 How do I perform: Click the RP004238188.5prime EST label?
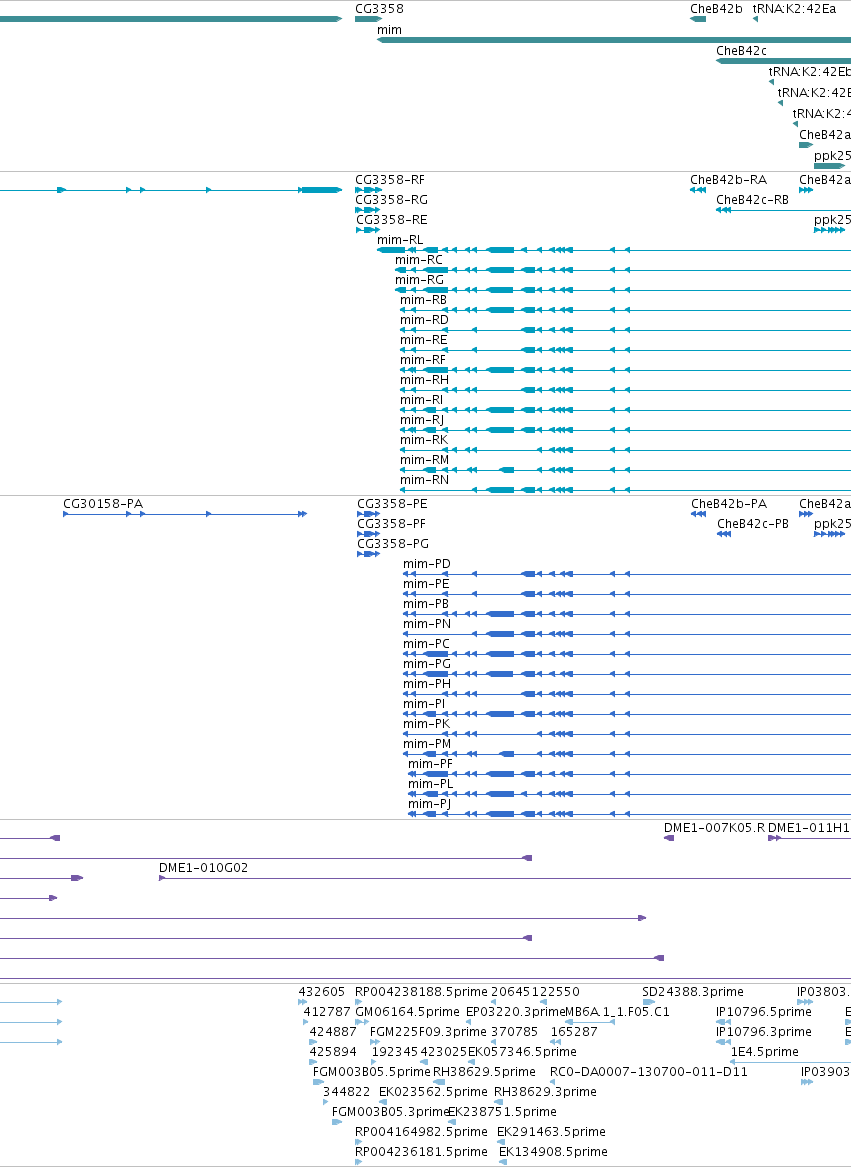coord(421,992)
